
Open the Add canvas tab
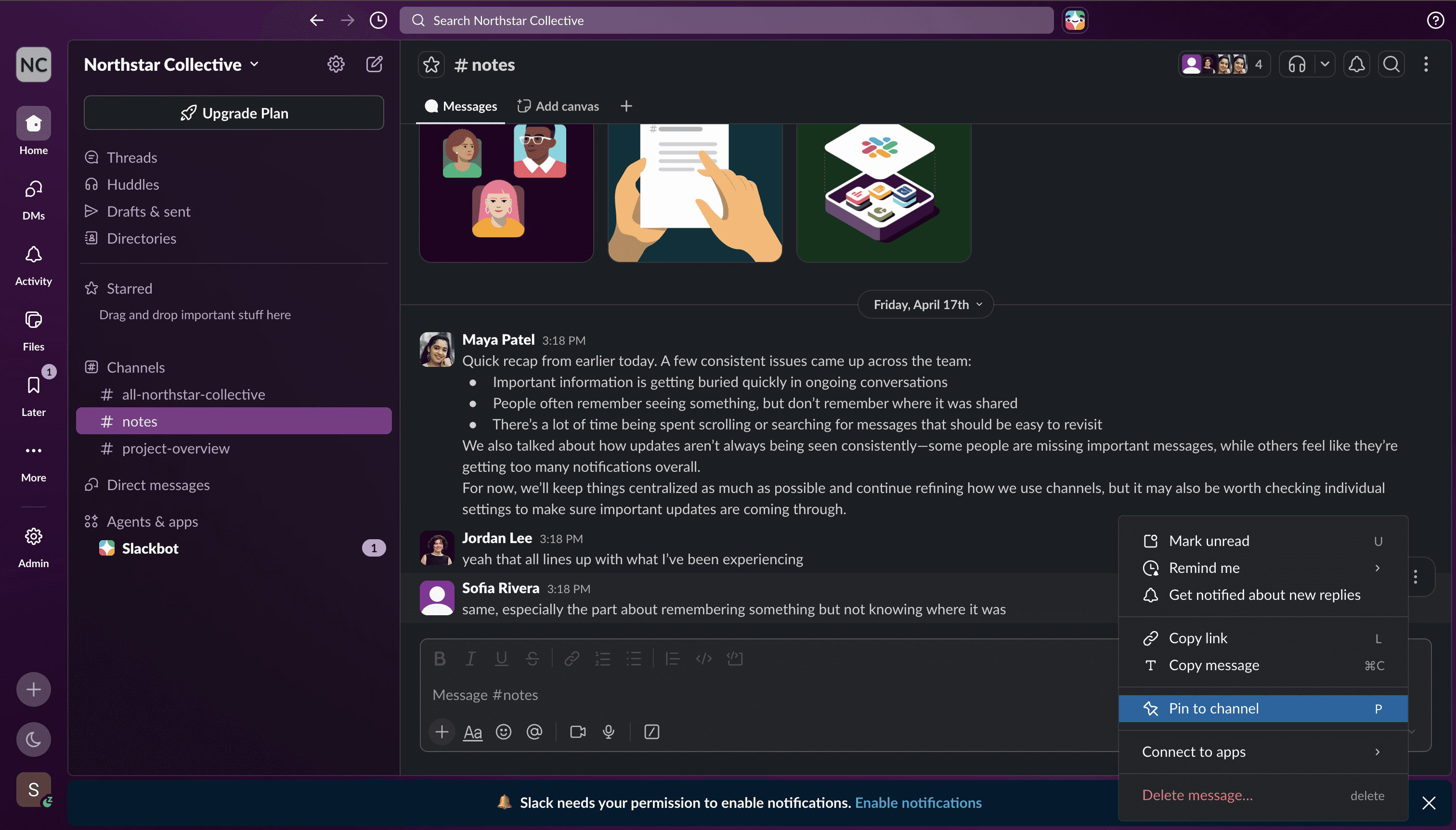click(558, 106)
